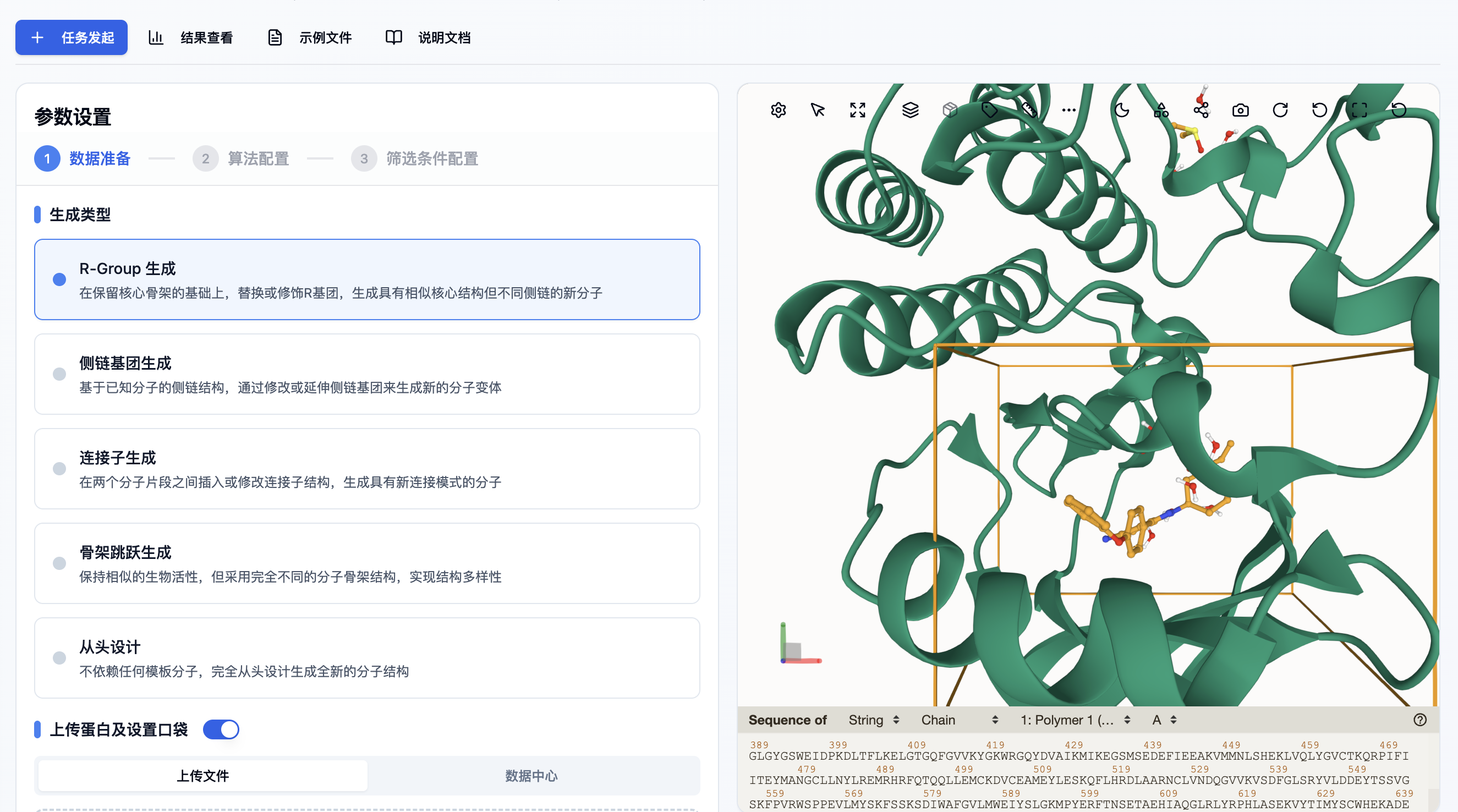Open the viewer settings gear icon
Screen dimensions: 1458x812
[778, 110]
